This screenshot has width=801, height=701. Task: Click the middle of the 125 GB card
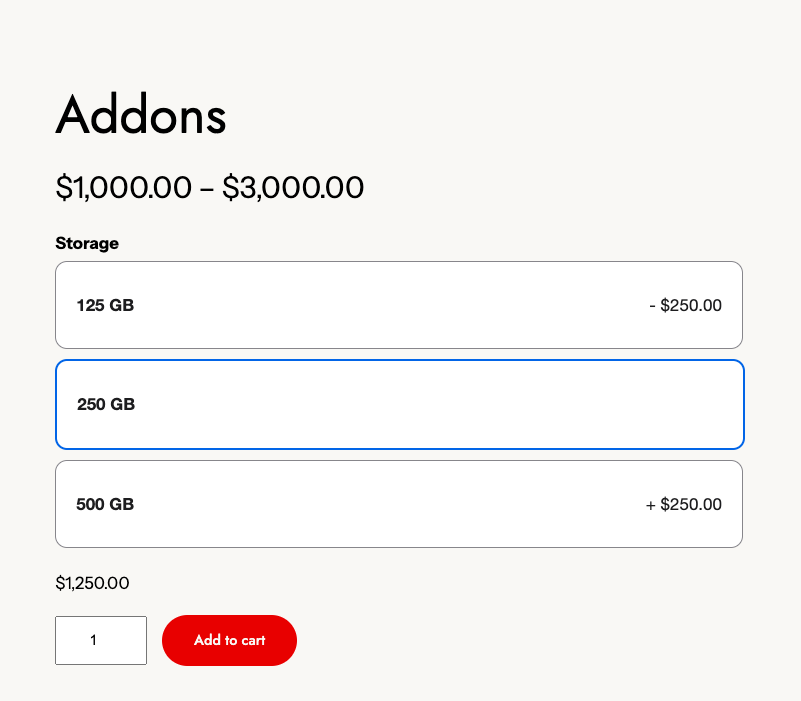point(399,305)
